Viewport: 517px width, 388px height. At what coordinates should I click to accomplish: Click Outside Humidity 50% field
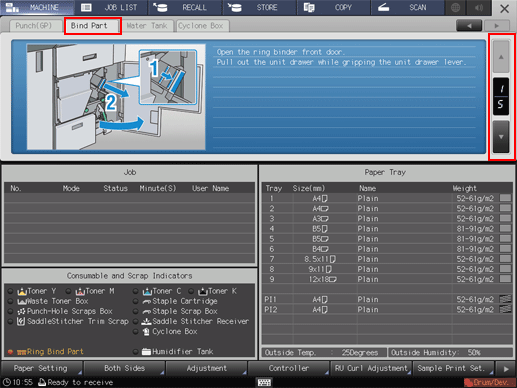click(x=451, y=353)
